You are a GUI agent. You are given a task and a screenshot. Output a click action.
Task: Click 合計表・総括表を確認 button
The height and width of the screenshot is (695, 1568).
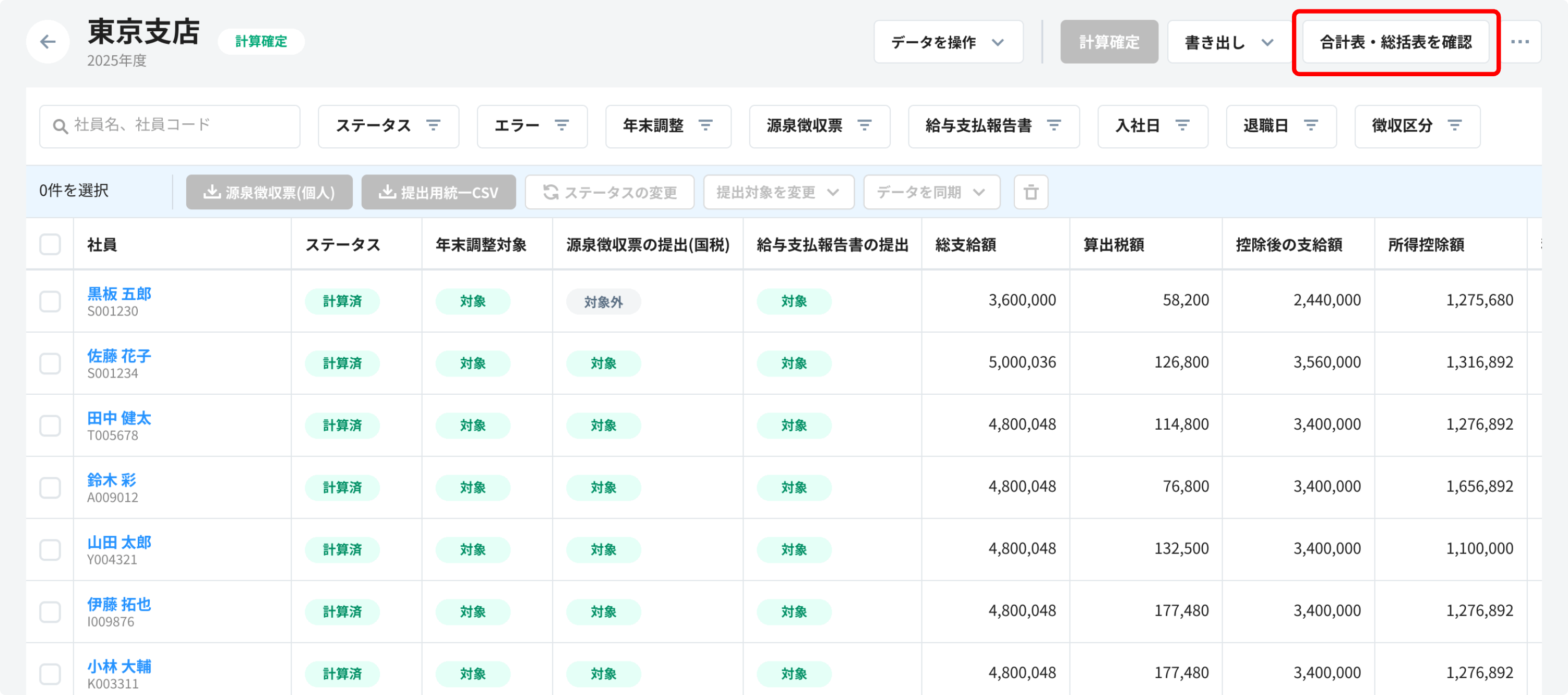[1395, 42]
